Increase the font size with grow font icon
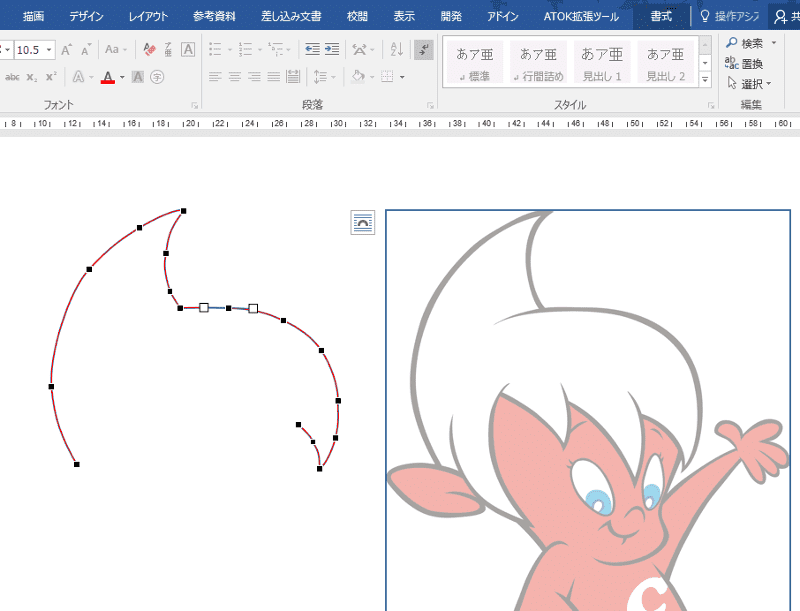 click(66, 49)
